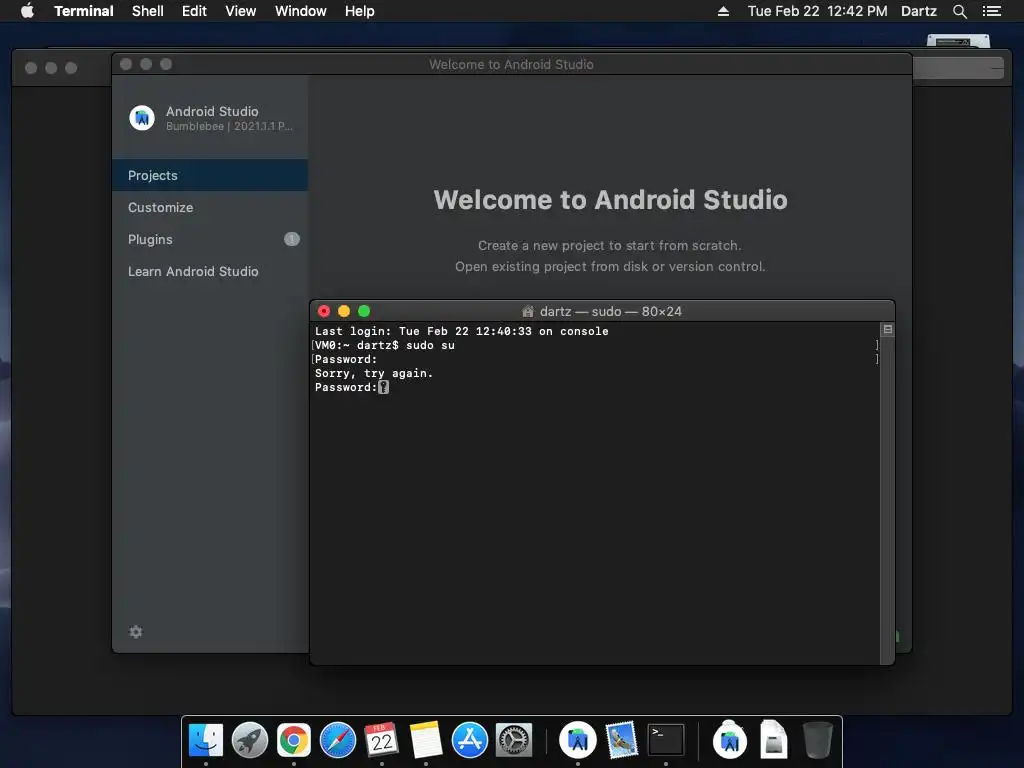The image size is (1024, 768).
Task: Click the Terminal scrollbar top marker icon
Action: 888,329
